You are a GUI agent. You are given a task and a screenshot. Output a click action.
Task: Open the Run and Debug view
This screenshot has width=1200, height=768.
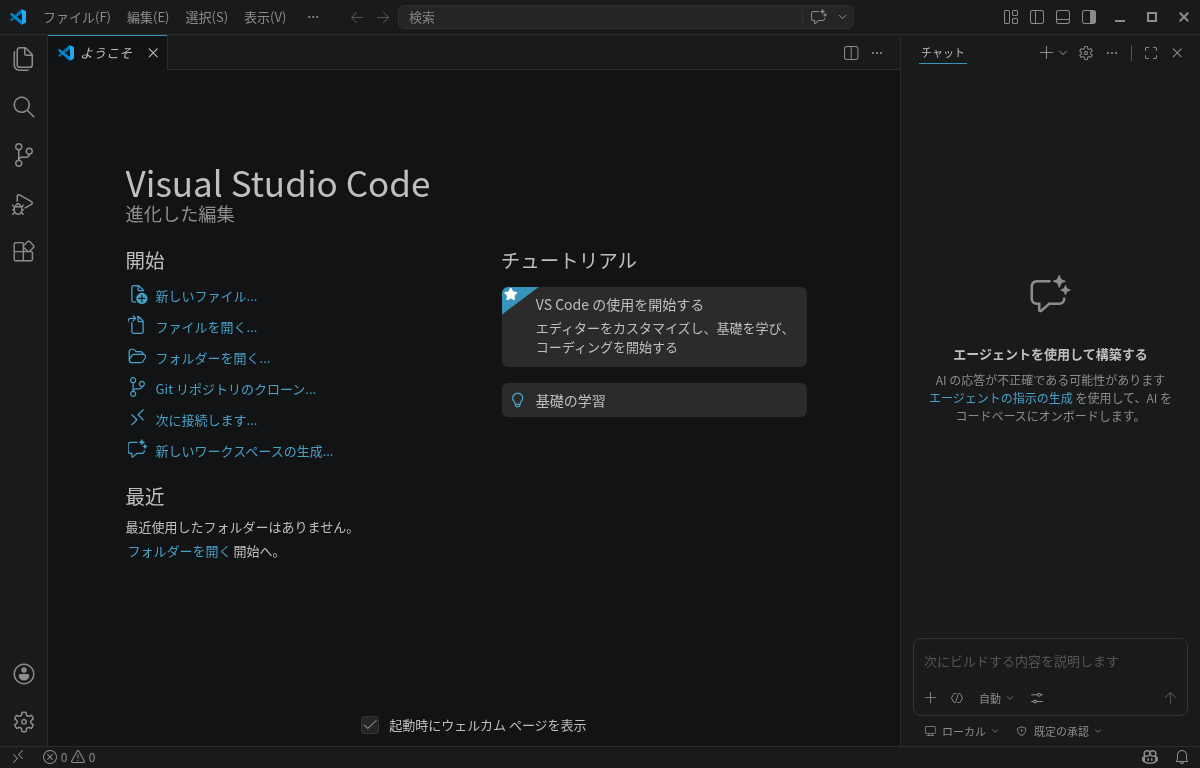pyautogui.click(x=24, y=204)
